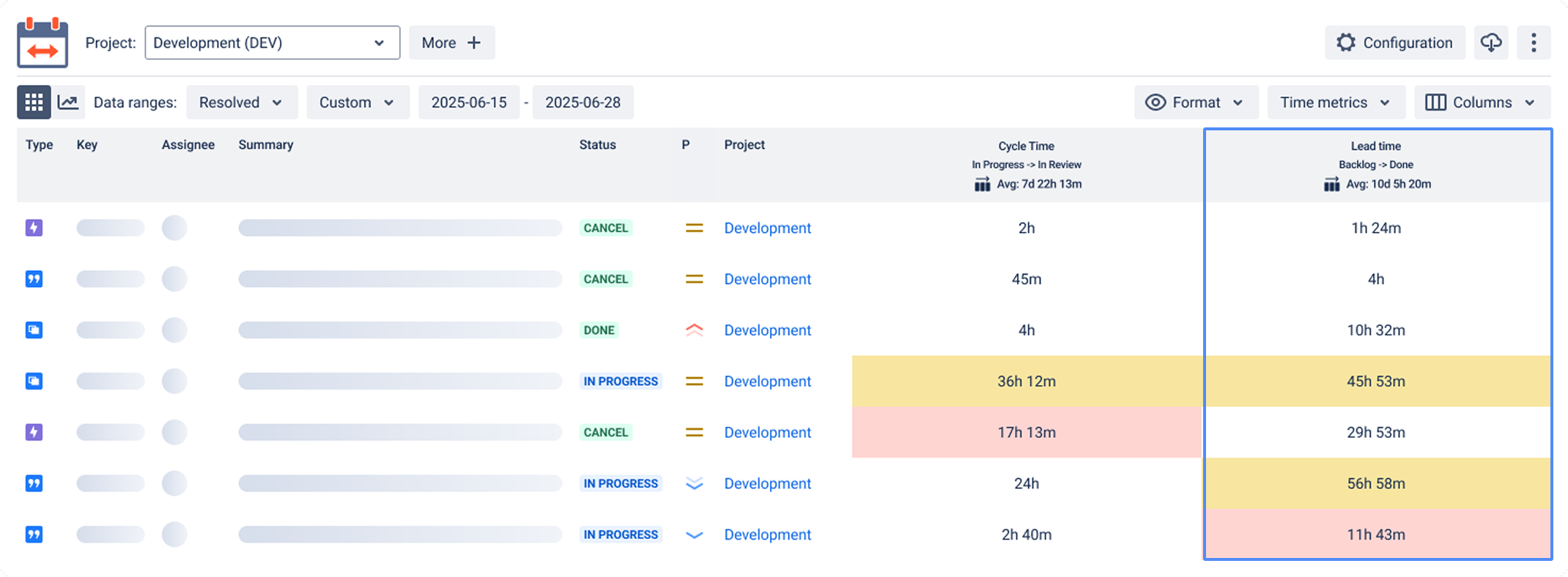1568x577 pixels.
Task: Switch to grid table view
Action: tap(34, 103)
